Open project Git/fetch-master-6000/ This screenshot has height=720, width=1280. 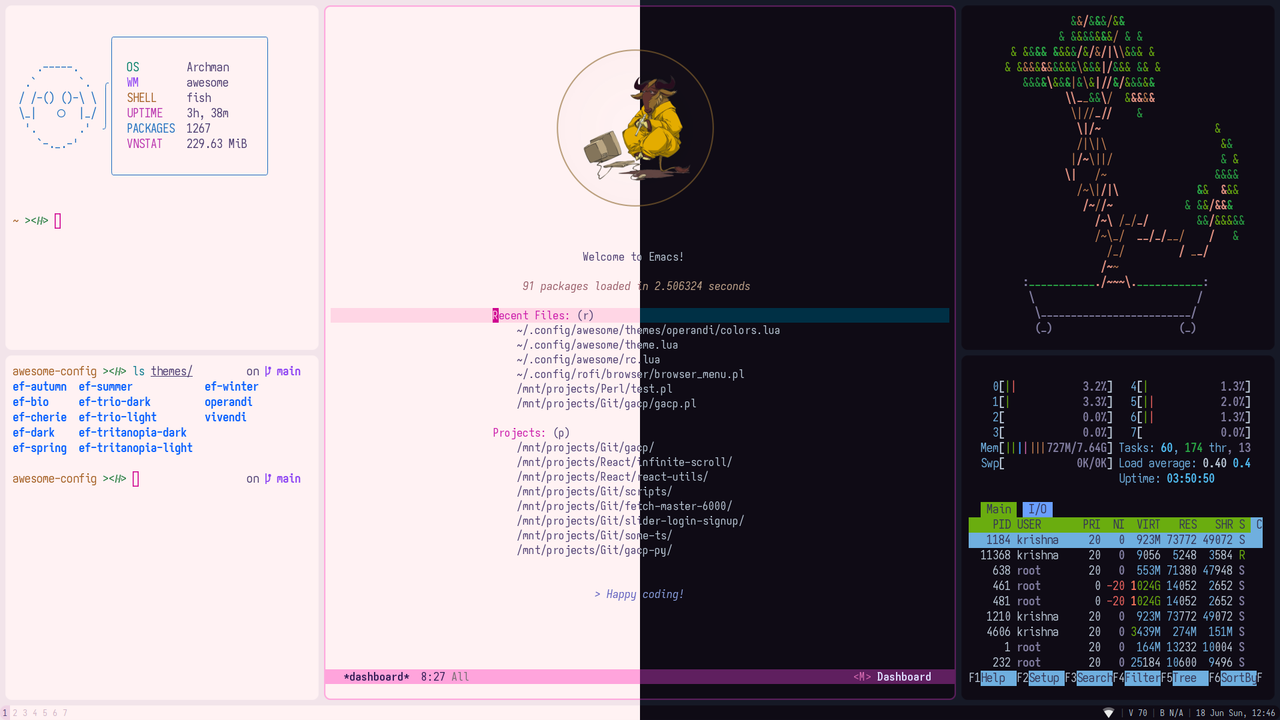pos(624,506)
